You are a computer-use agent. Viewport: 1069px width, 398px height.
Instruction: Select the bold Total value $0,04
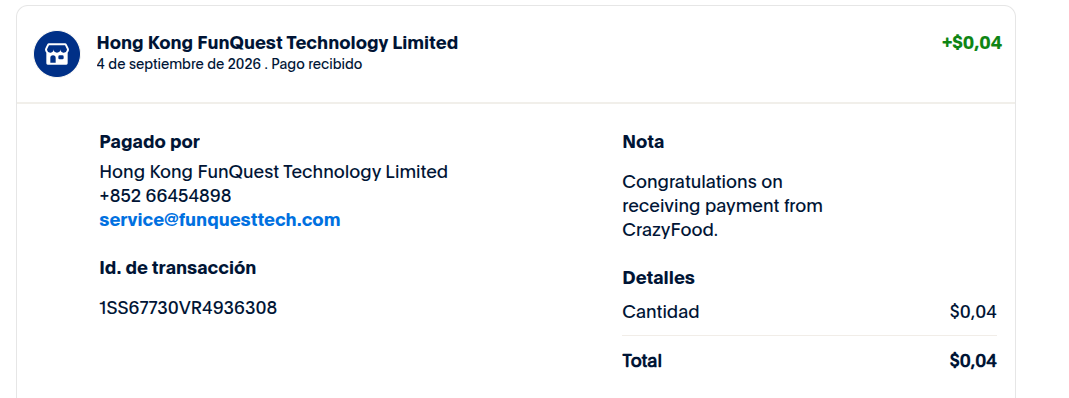[x=973, y=361]
